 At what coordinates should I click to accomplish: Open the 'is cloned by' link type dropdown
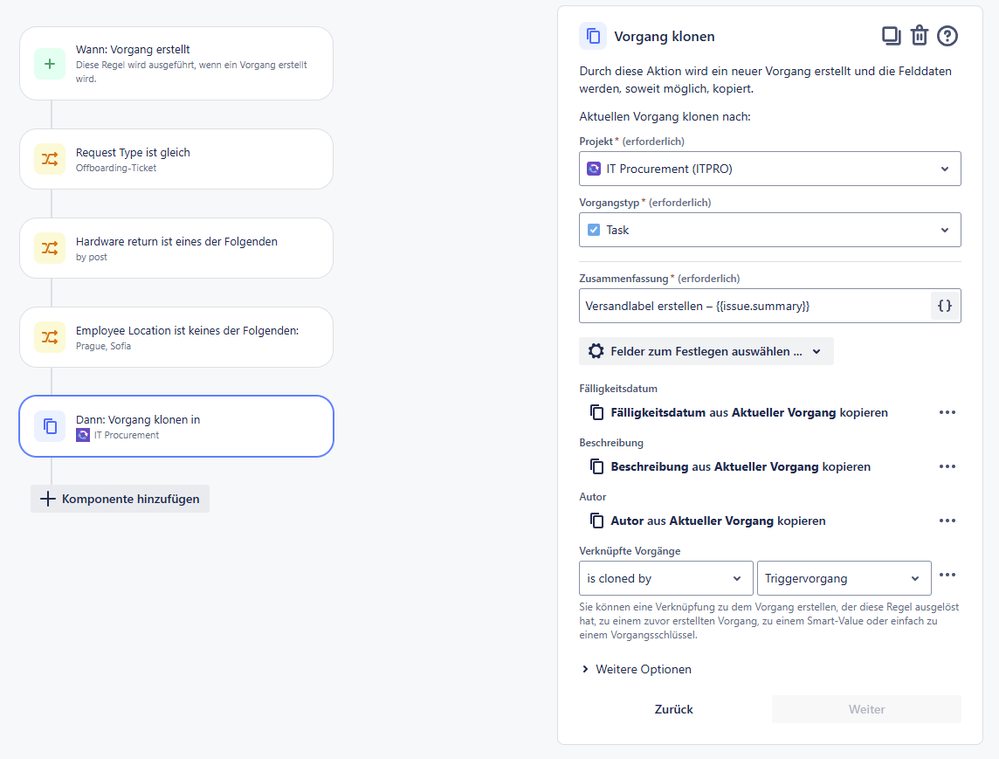(x=666, y=578)
